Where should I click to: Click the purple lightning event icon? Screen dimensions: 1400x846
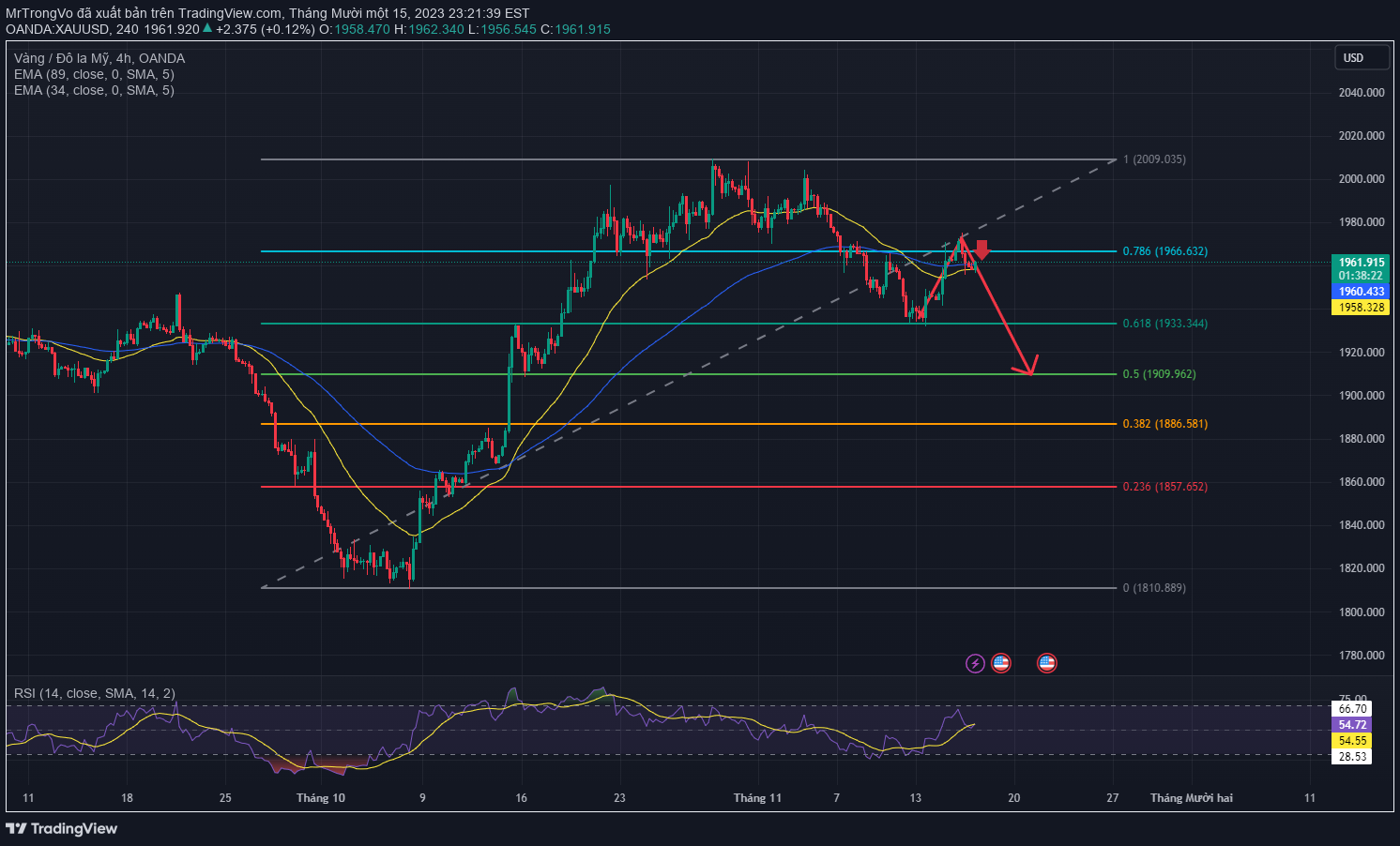(975, 663)
